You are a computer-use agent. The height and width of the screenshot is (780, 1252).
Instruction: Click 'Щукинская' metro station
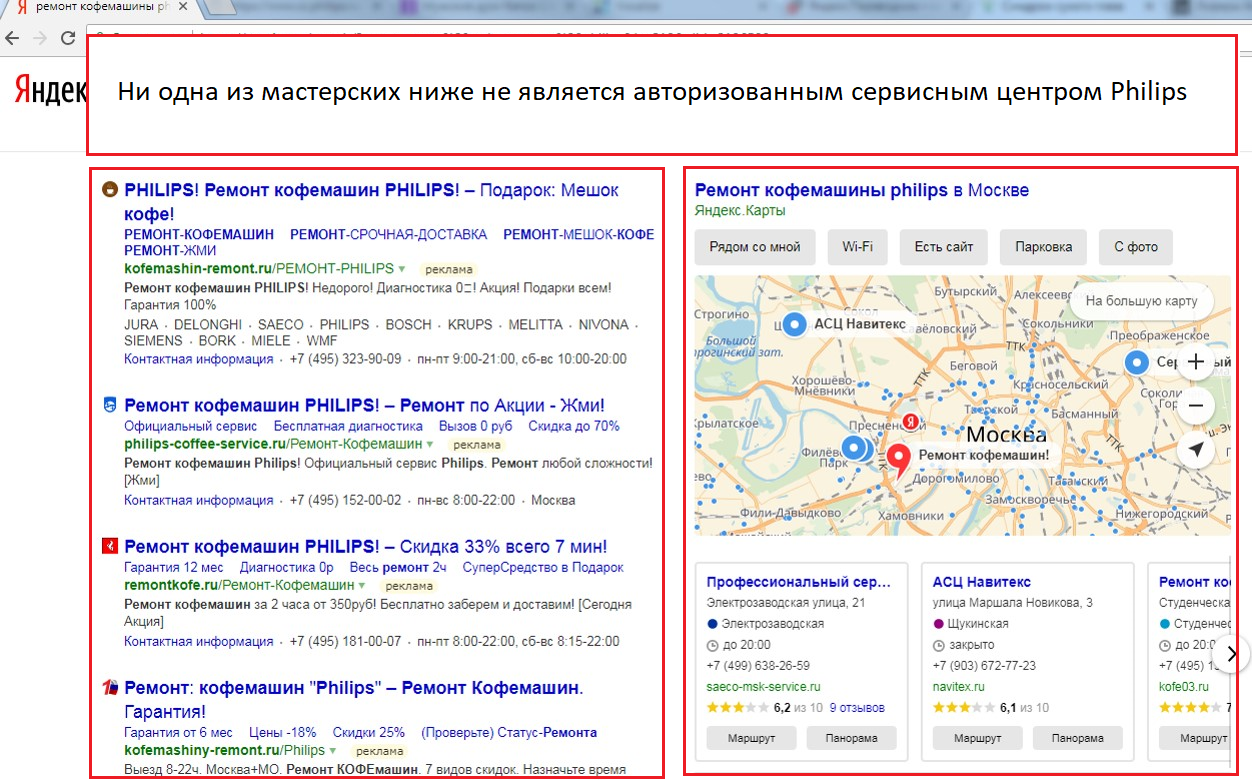[x=978, y=624]
